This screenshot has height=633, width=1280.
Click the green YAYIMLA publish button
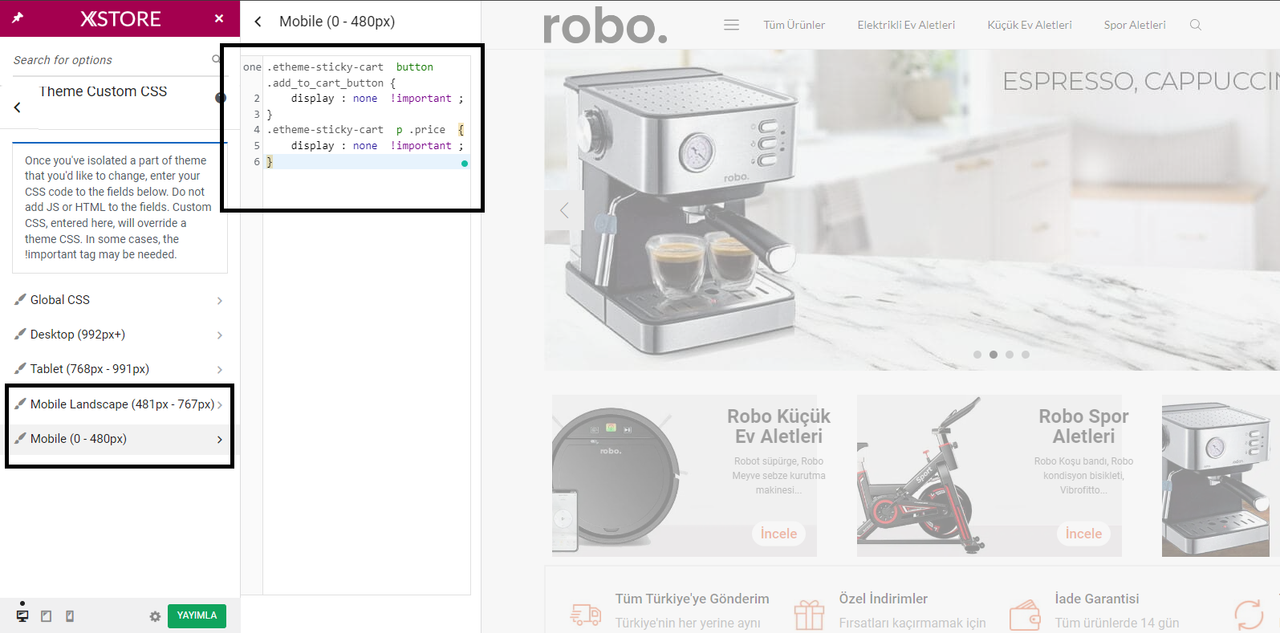point(197,616)
